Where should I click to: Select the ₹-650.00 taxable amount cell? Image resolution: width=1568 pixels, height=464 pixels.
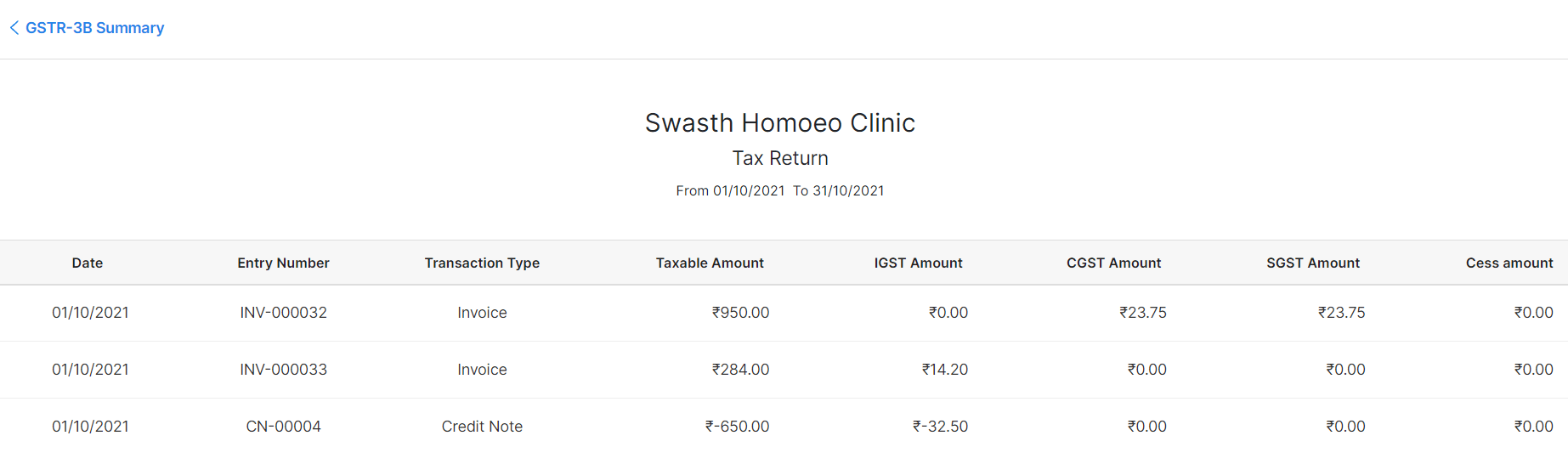(737, 427)
